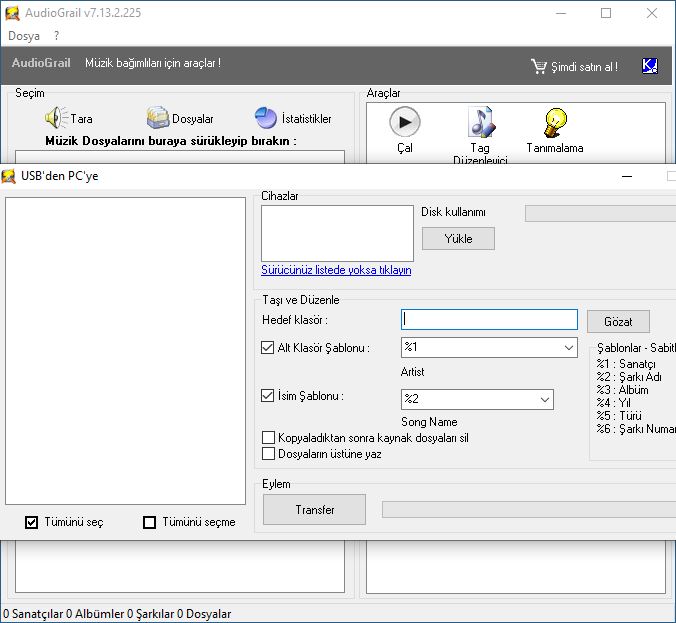Click the %3 : Albüm template text
This screenshot has width=676, height=623.
point(623,390)
